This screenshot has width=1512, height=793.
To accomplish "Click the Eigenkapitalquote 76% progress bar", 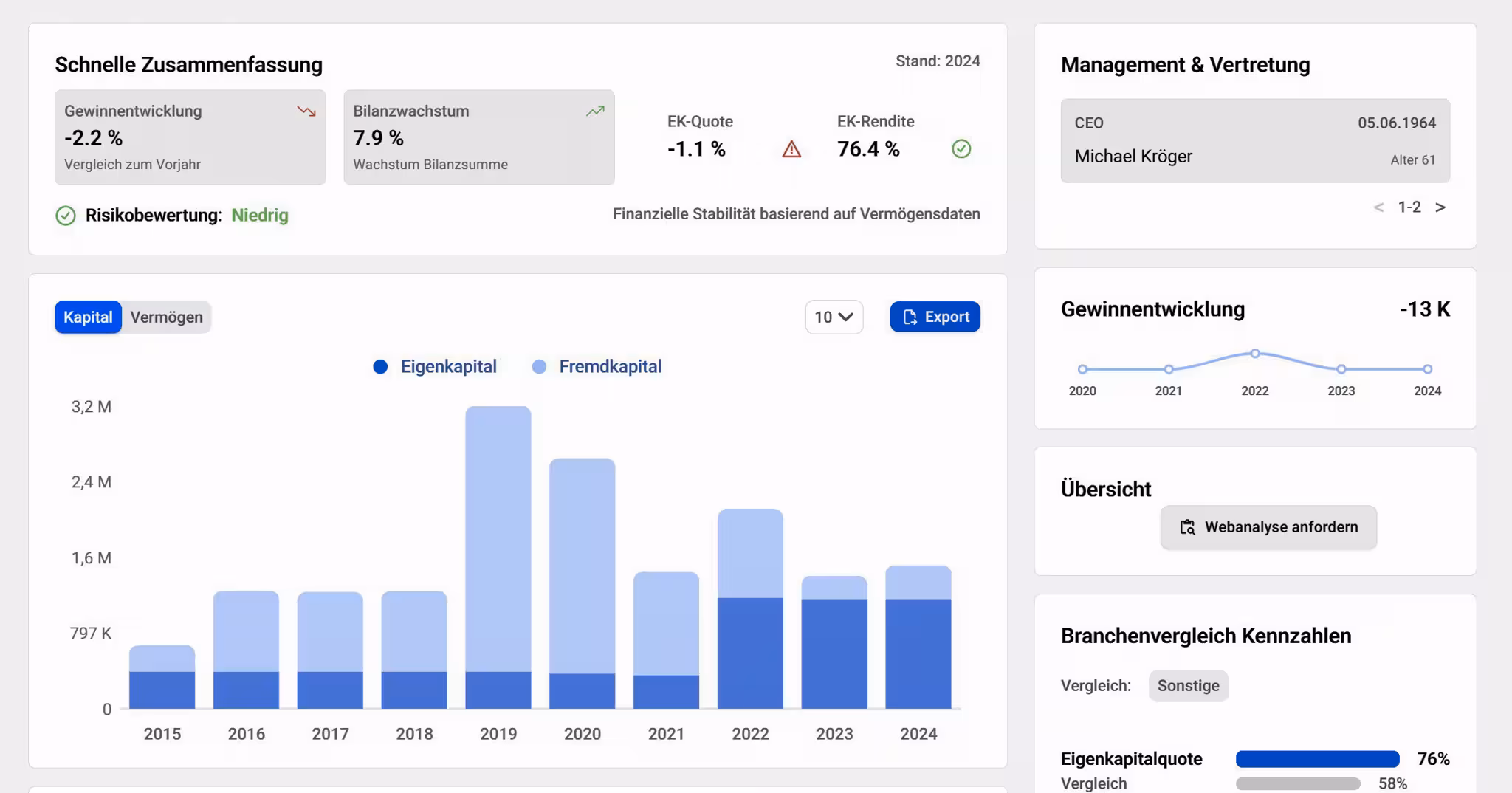I will pyautogui.click(x=1318, y=759).
